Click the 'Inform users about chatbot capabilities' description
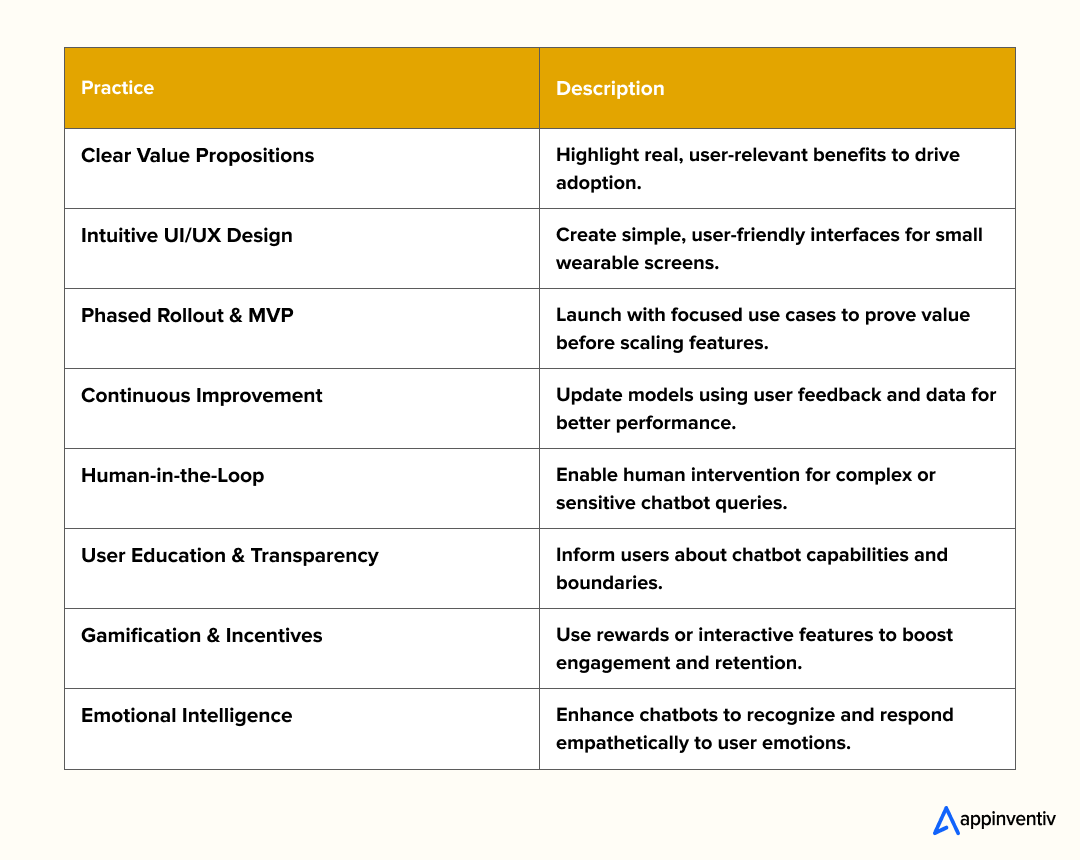The image size is (1080, 860). (751, 569)
